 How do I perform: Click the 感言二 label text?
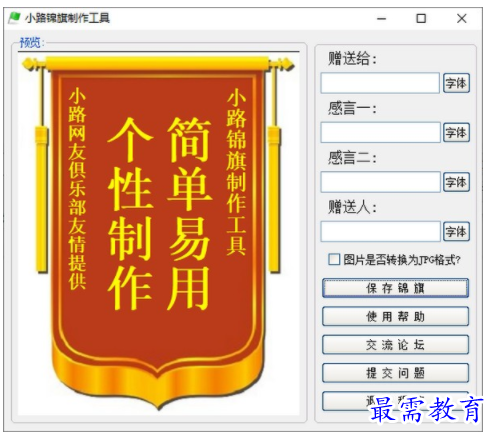click(352, 158)
